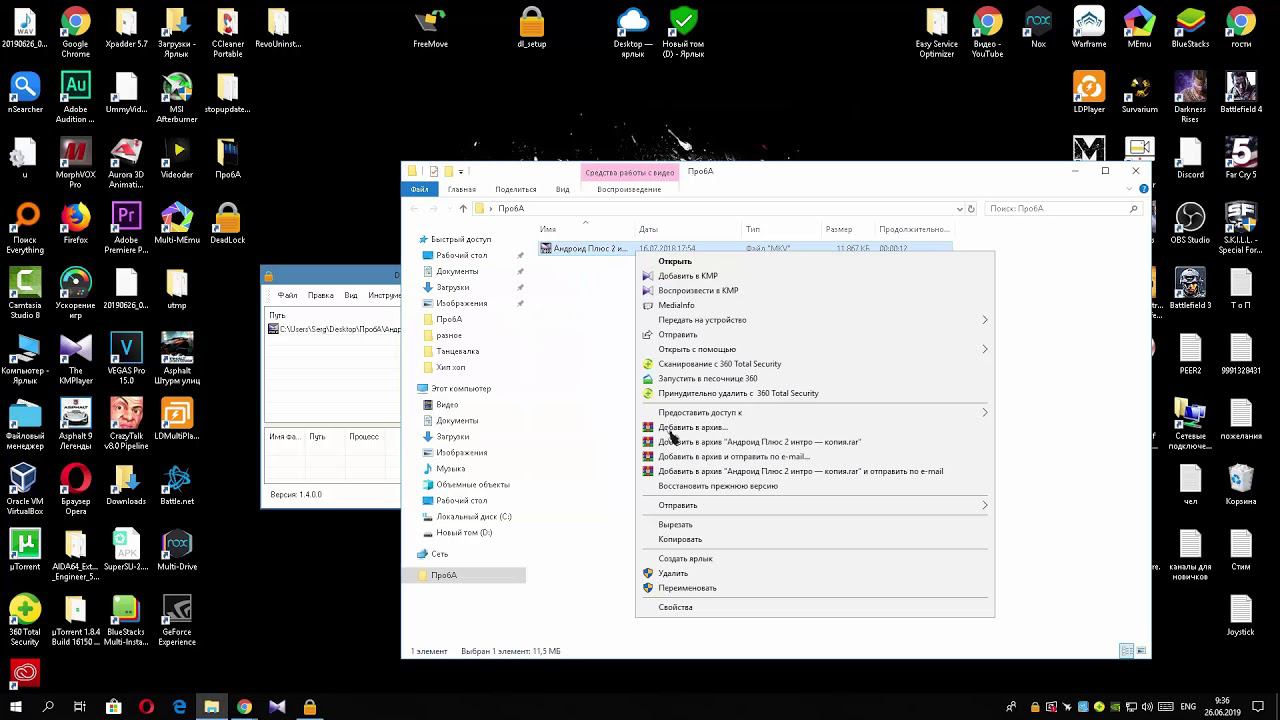
Task: Launch µTorrent desktop shortcut
Action: (x=25, y=548)
